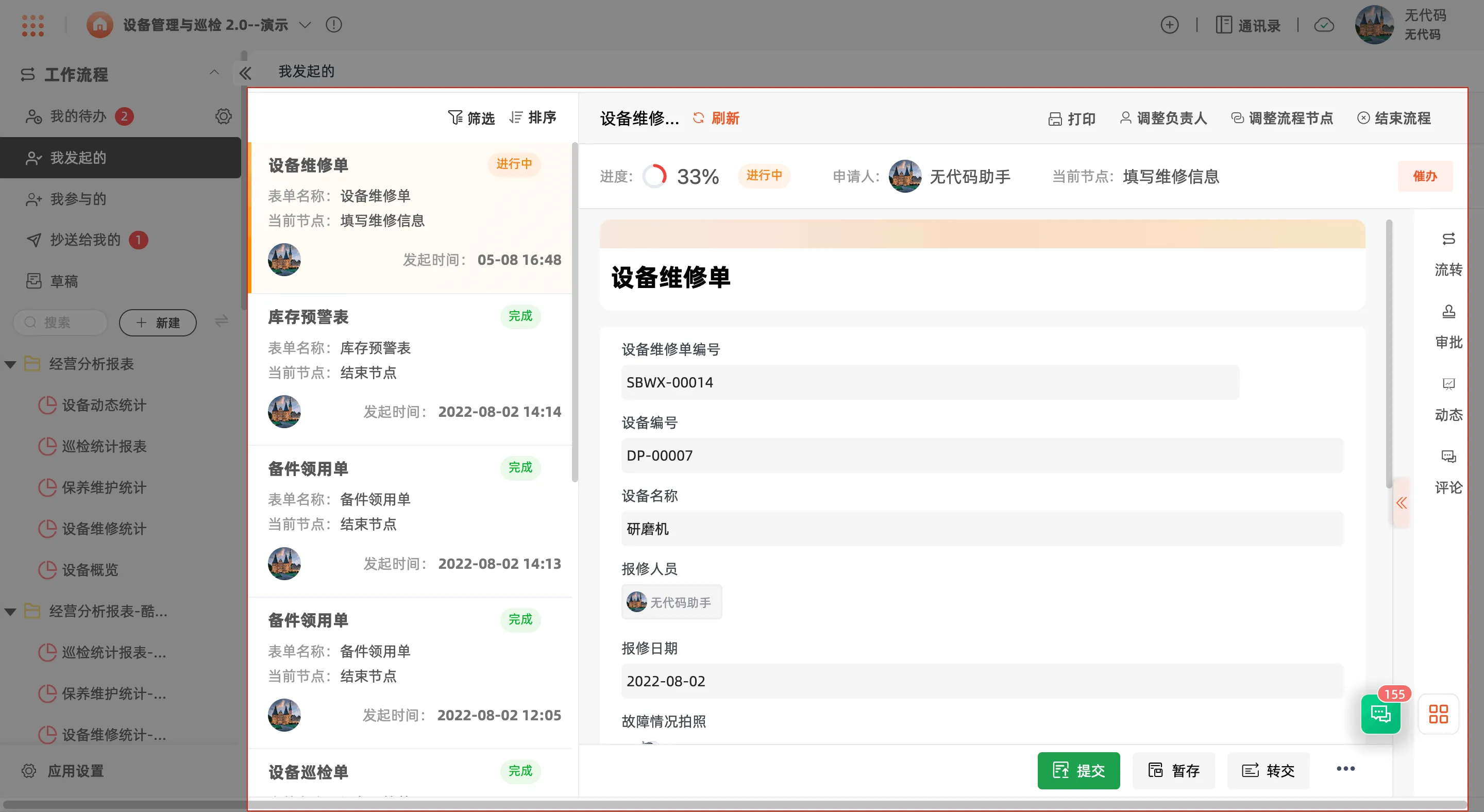Open the 流转 flow panel icon
This screenshot has height=812, width=1484.
[1448, 239]
